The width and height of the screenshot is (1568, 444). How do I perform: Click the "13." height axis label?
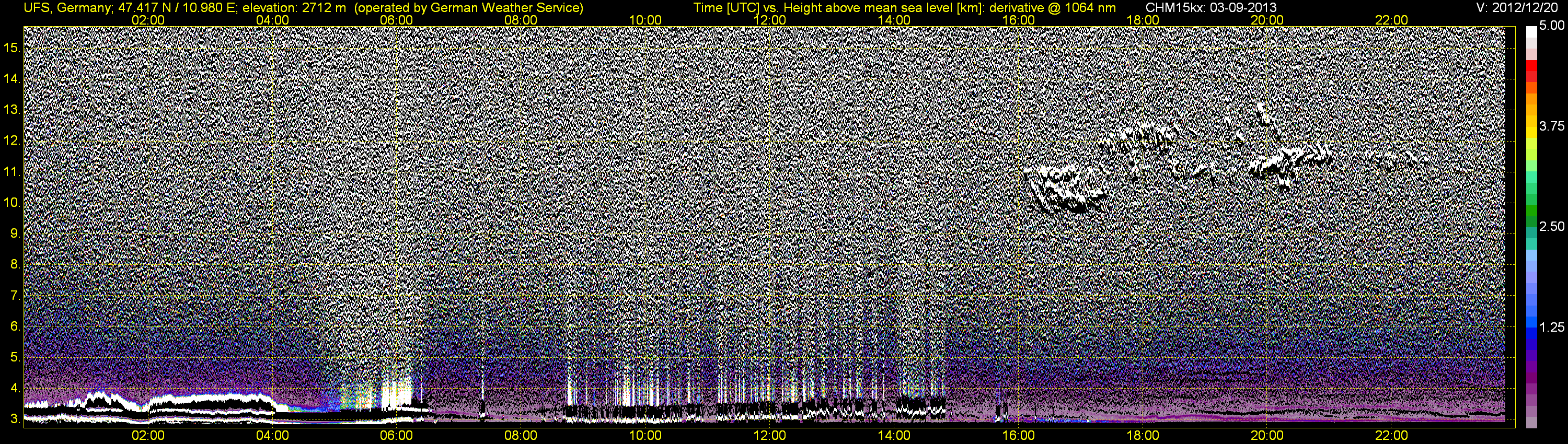point(13,110)
